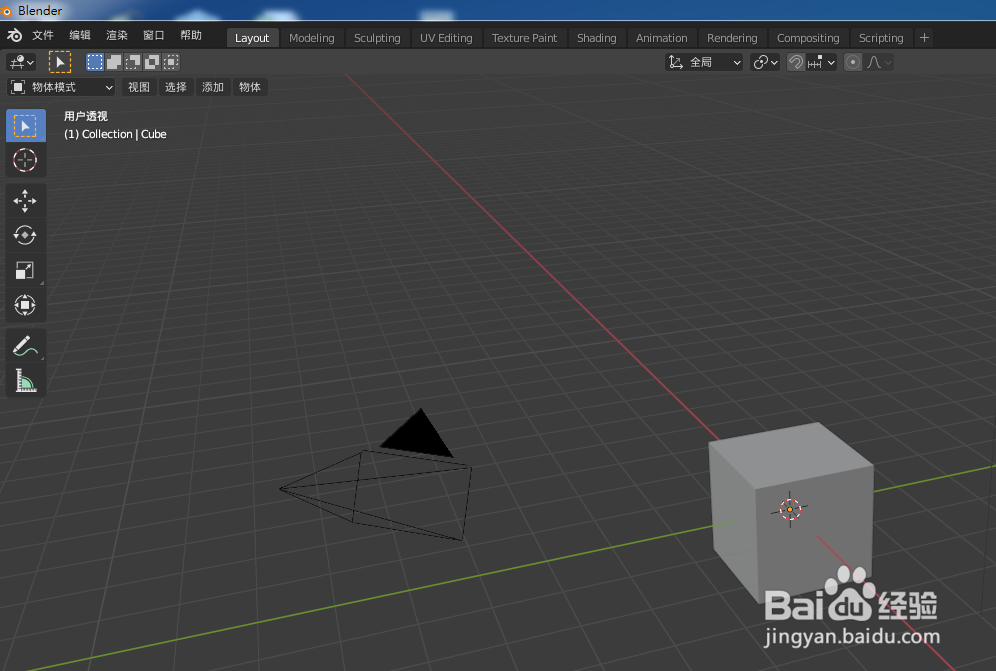Choose the subtract selection mode
This screenshot has width=996, height=671.
point(133,62)
